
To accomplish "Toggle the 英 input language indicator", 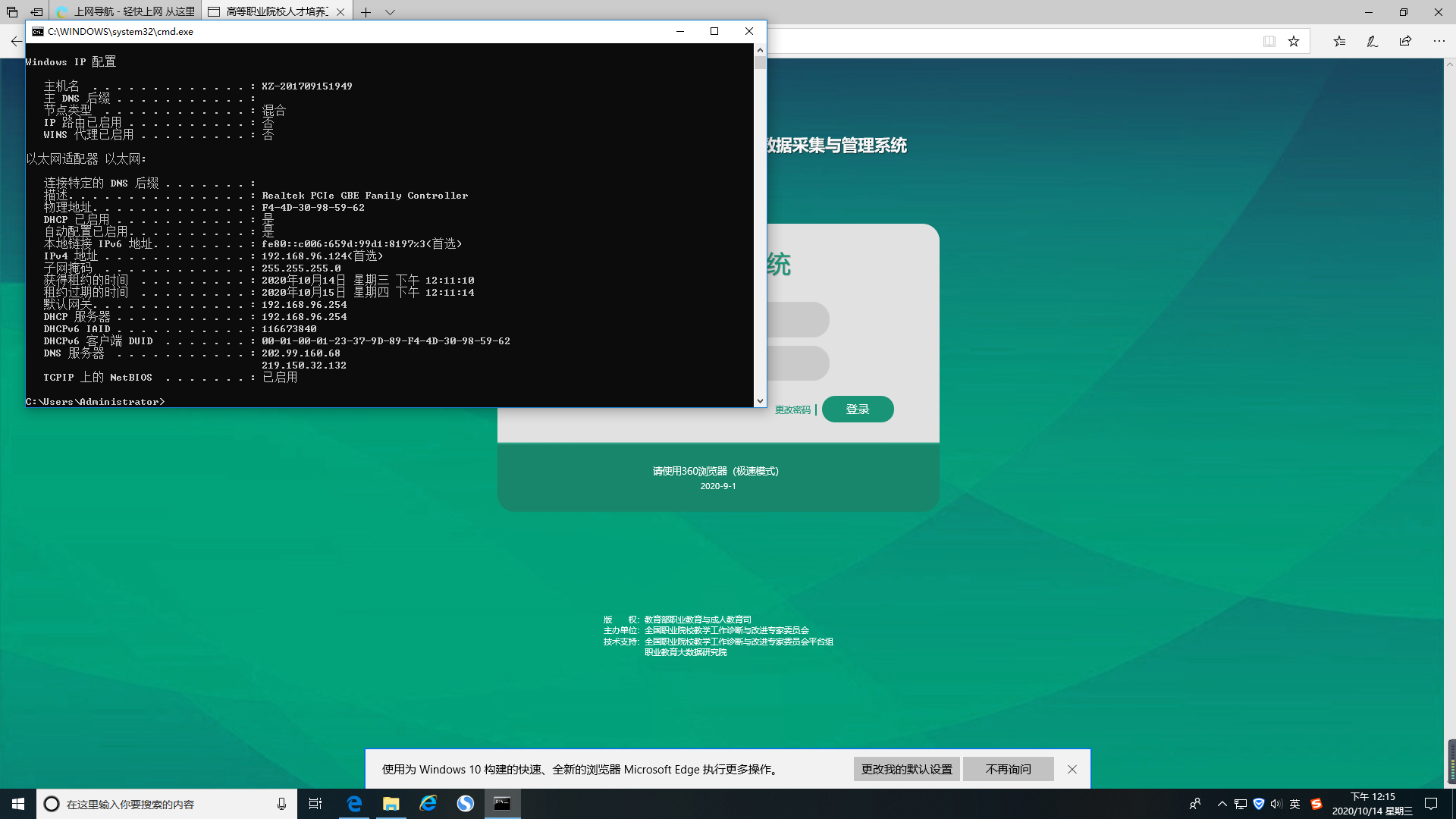I will point(1294,804).
